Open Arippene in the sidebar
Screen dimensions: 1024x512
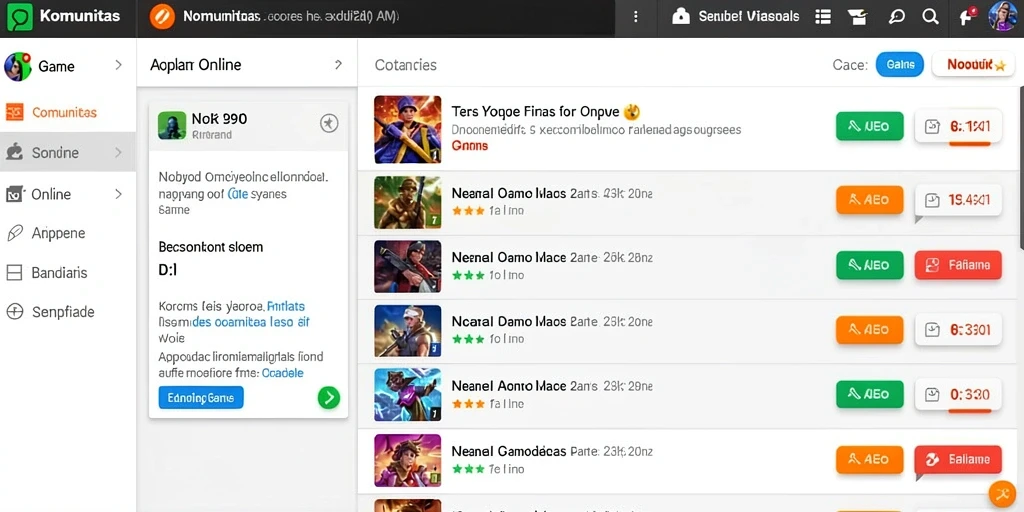coord(58,233)
